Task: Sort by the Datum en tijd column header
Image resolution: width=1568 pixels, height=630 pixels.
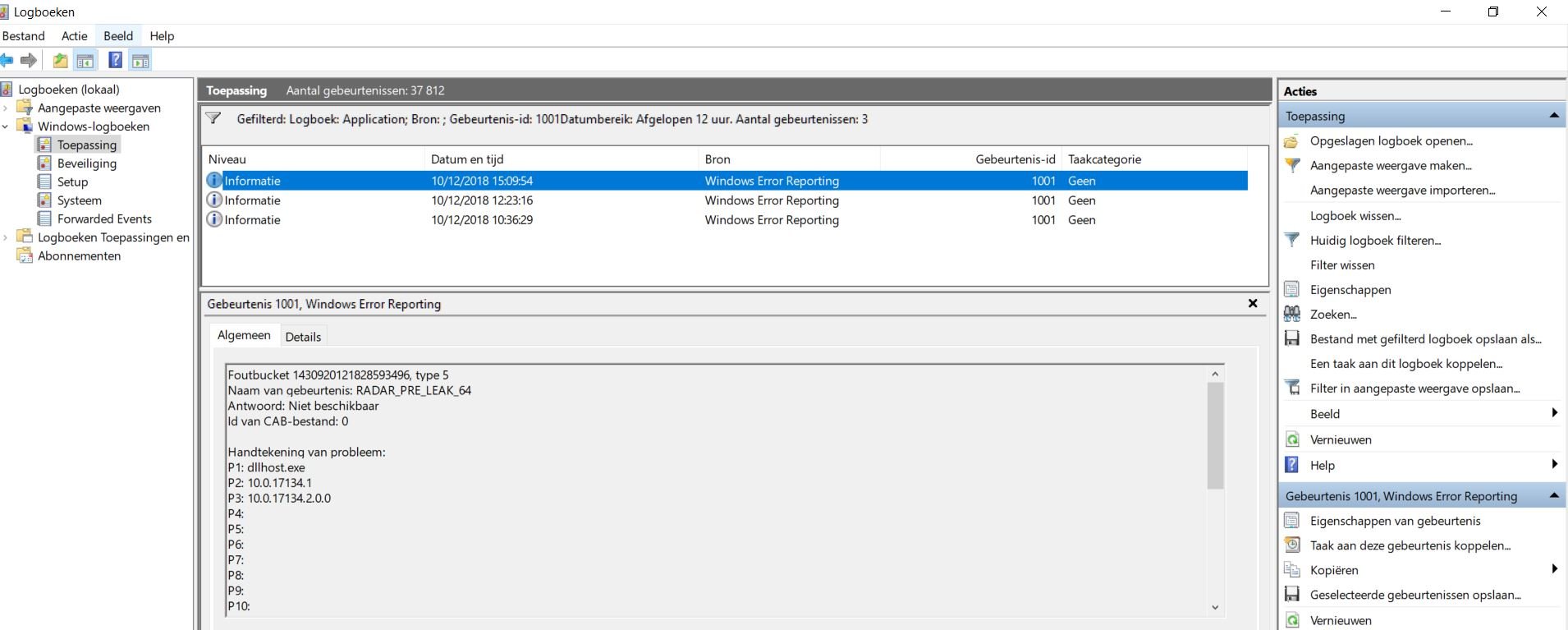Action: click(562, 159)
